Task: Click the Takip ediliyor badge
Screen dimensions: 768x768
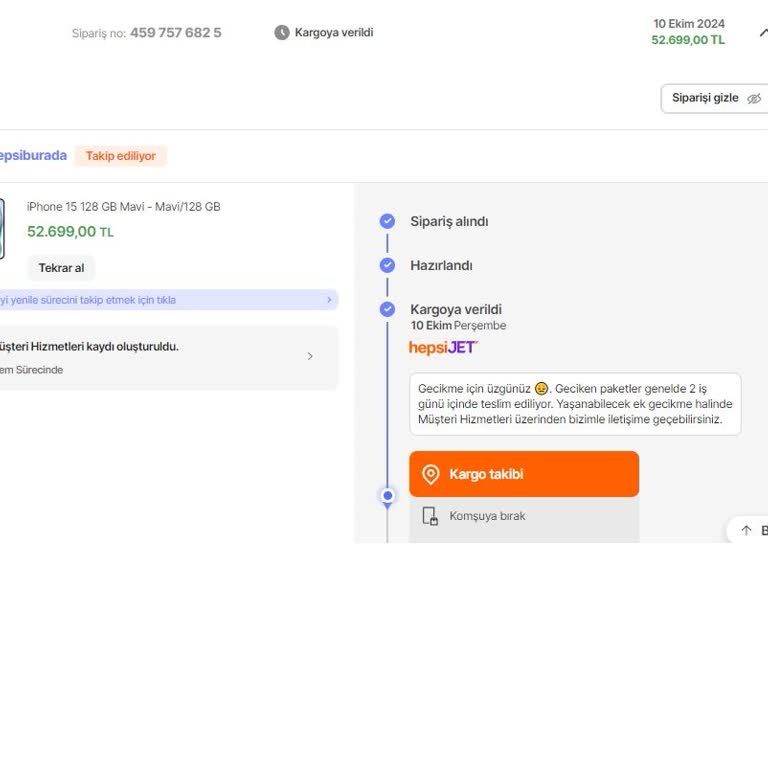Action: click(120, 156)
